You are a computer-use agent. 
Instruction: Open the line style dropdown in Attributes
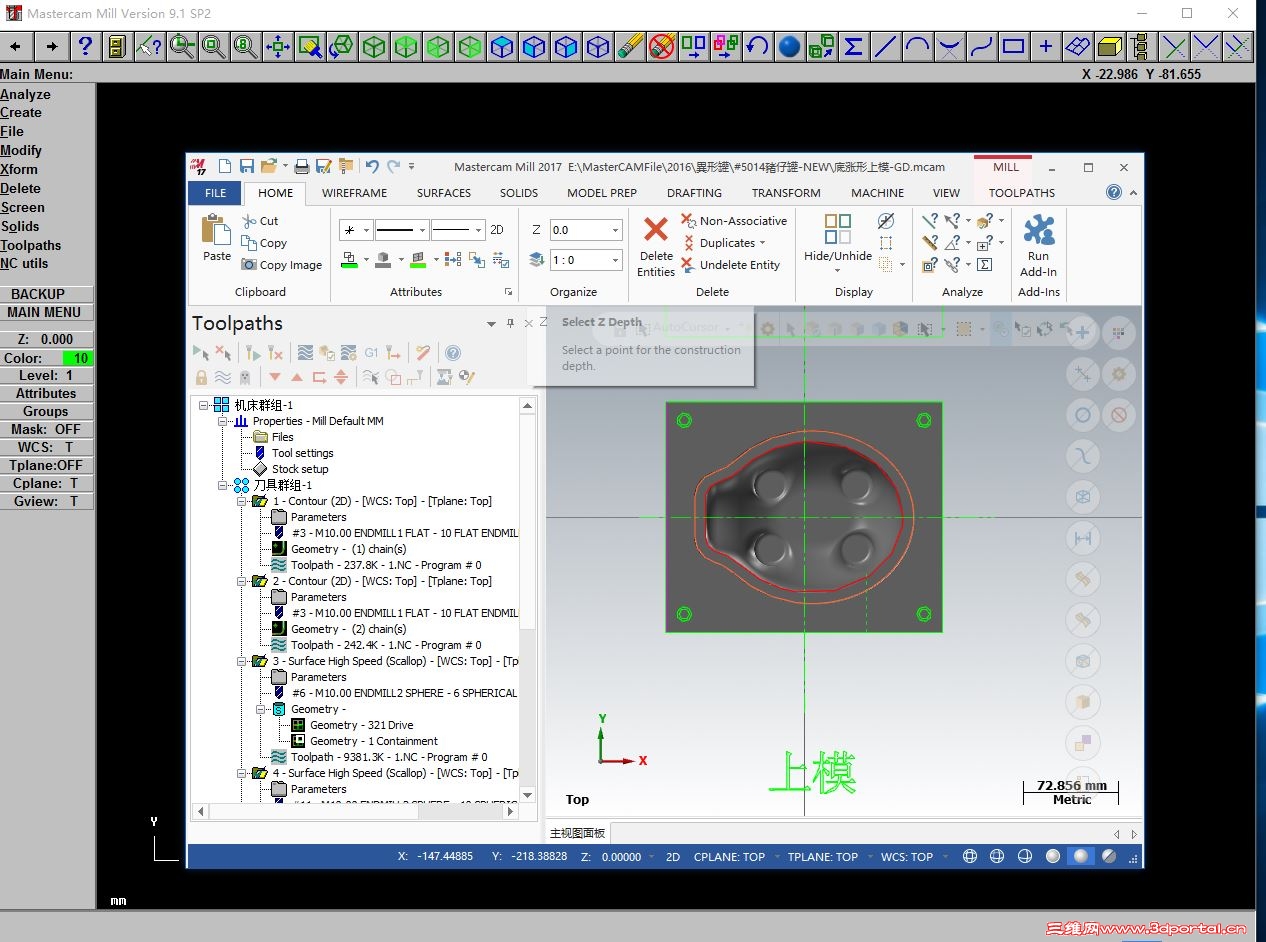pos(423,230)
